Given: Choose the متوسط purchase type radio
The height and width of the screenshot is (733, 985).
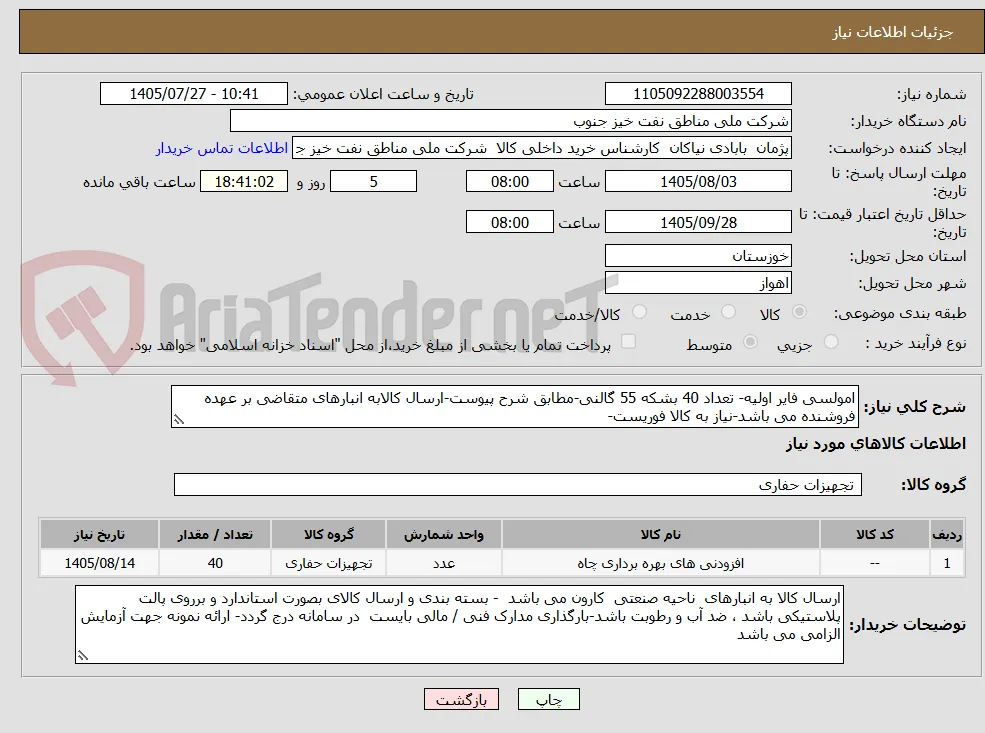Looking at the screenshot, I should click(x=750, y=342).
